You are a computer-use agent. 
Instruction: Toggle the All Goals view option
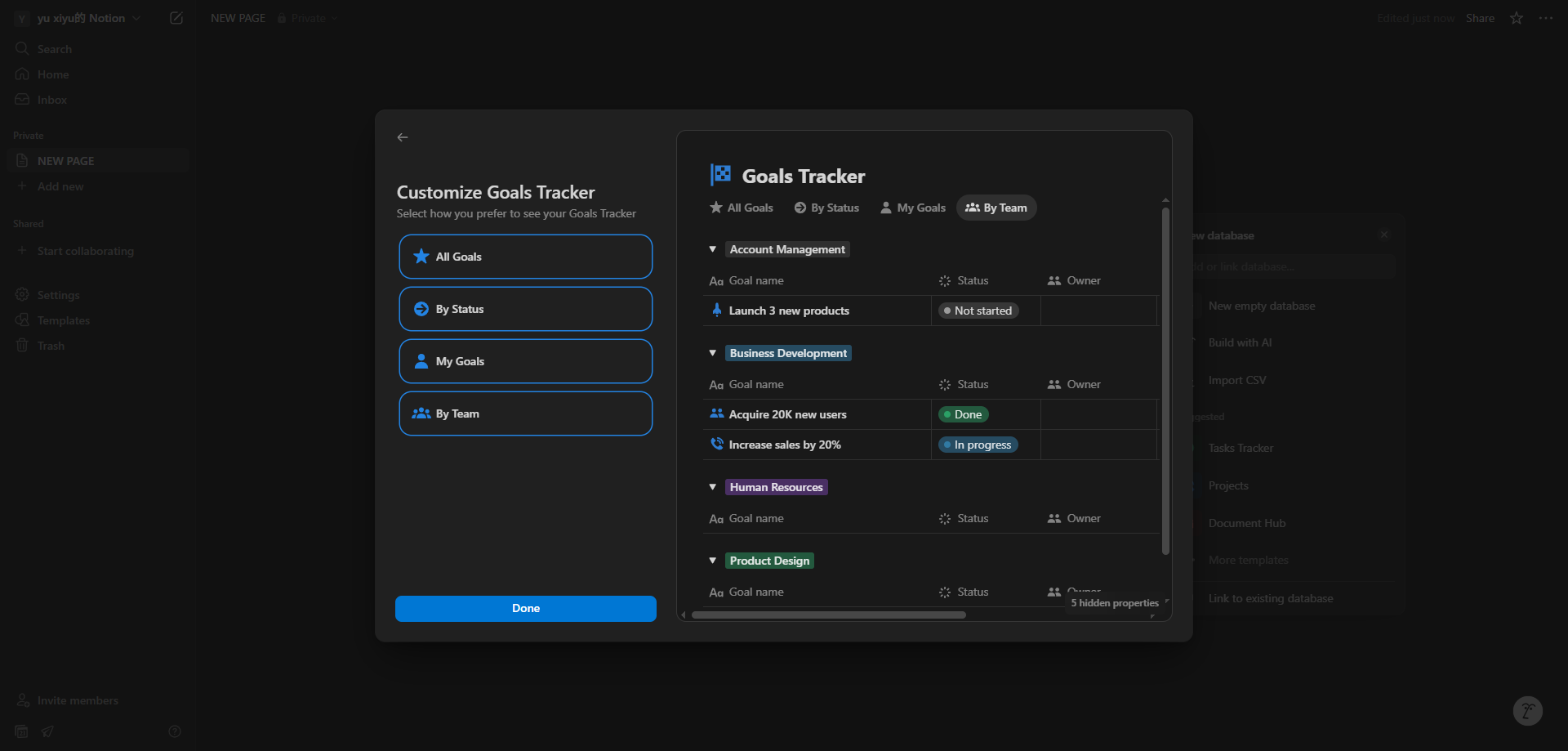pyautogui.click(x=525, y=257)
